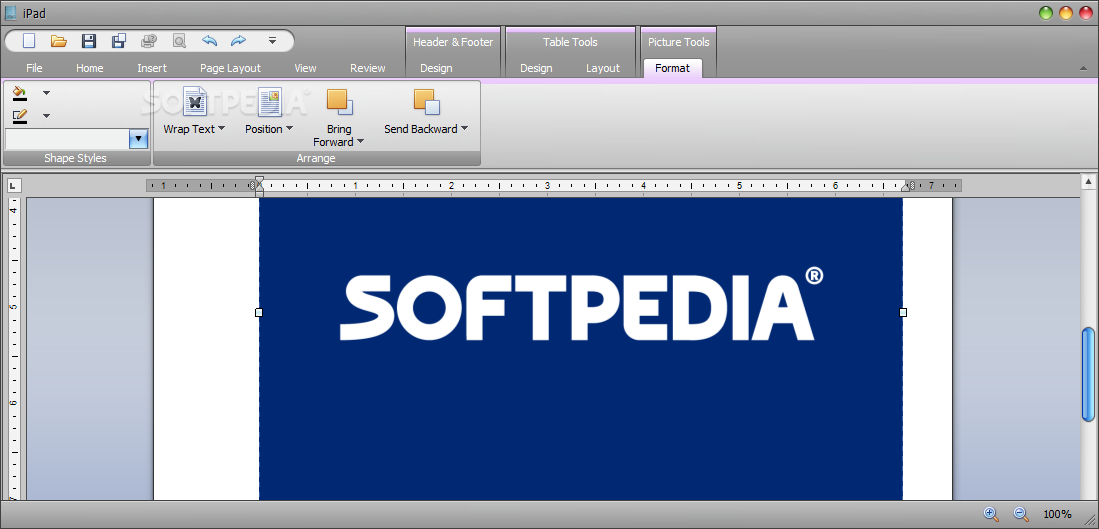Select the Picture Tools Format tab
Image resolution: width=1099 pixels, height=529 pixels.
(x=673, y=68)
